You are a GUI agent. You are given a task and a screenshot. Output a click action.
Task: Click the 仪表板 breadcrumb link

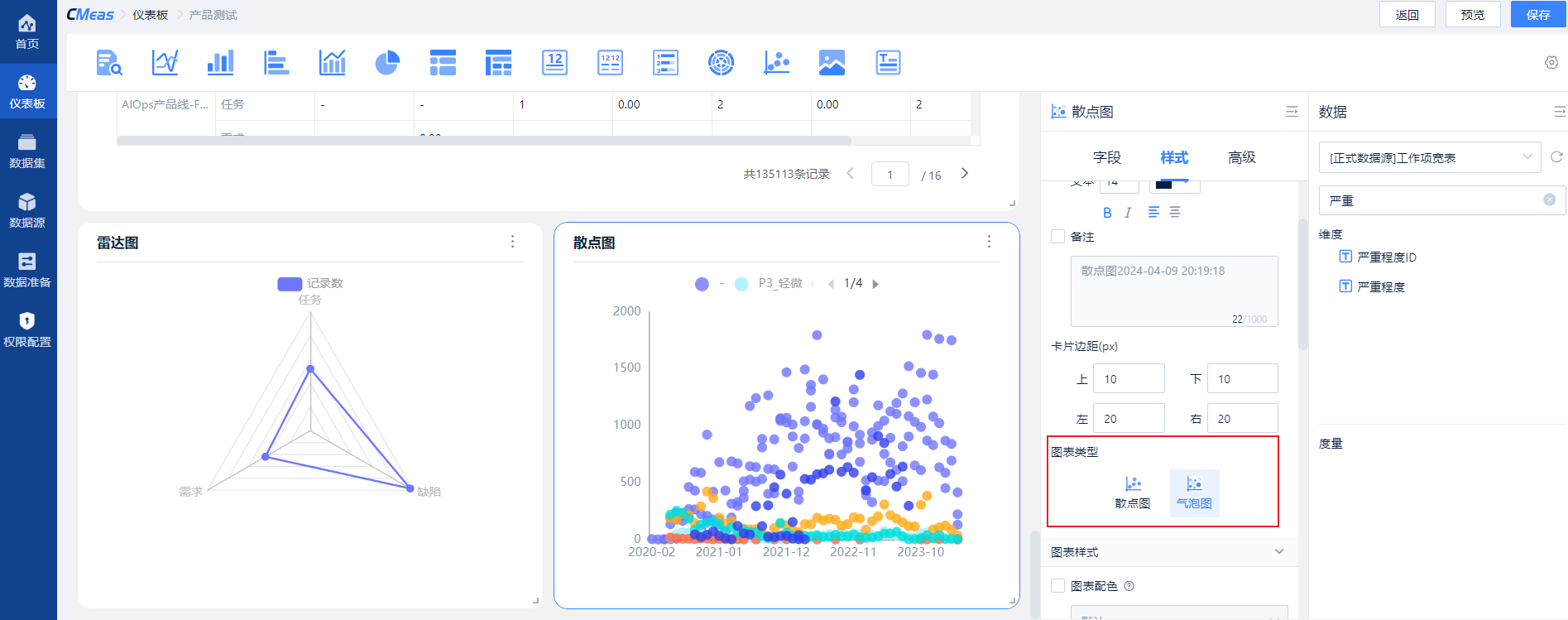click(151, 15)
